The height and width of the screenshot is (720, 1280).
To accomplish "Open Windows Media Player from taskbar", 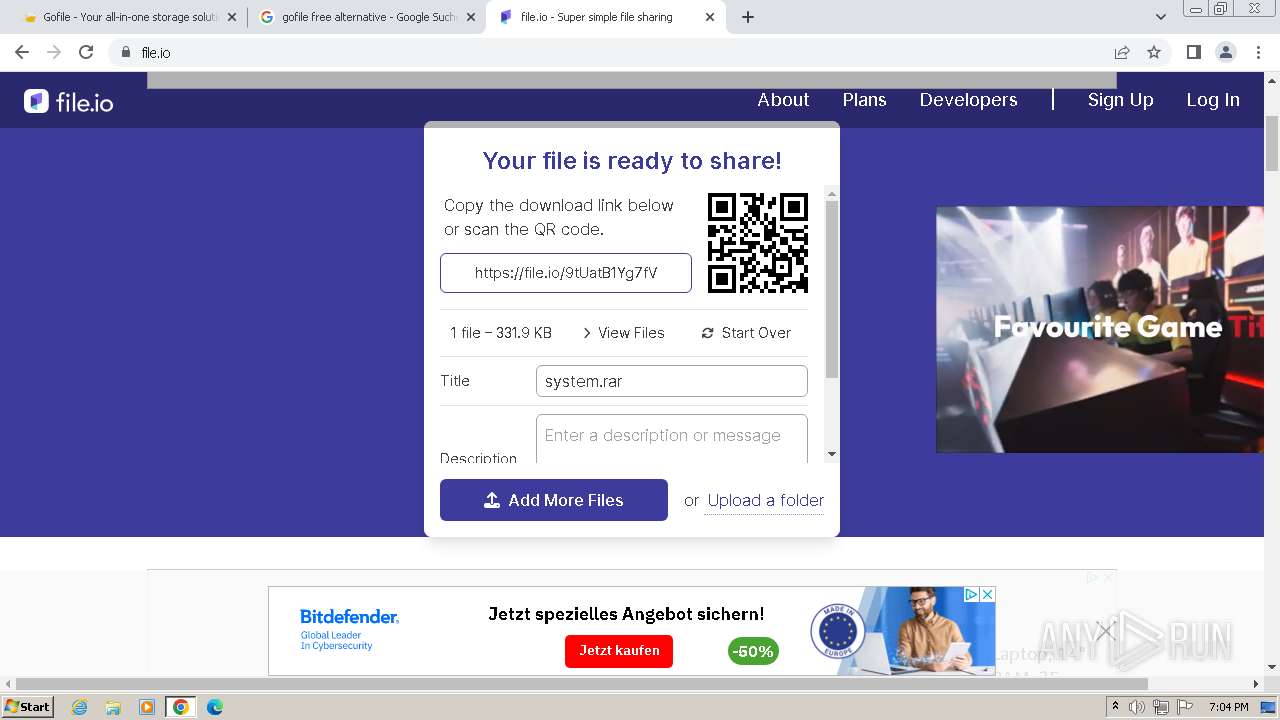I will pyautogui.click(x=147, y=707).
